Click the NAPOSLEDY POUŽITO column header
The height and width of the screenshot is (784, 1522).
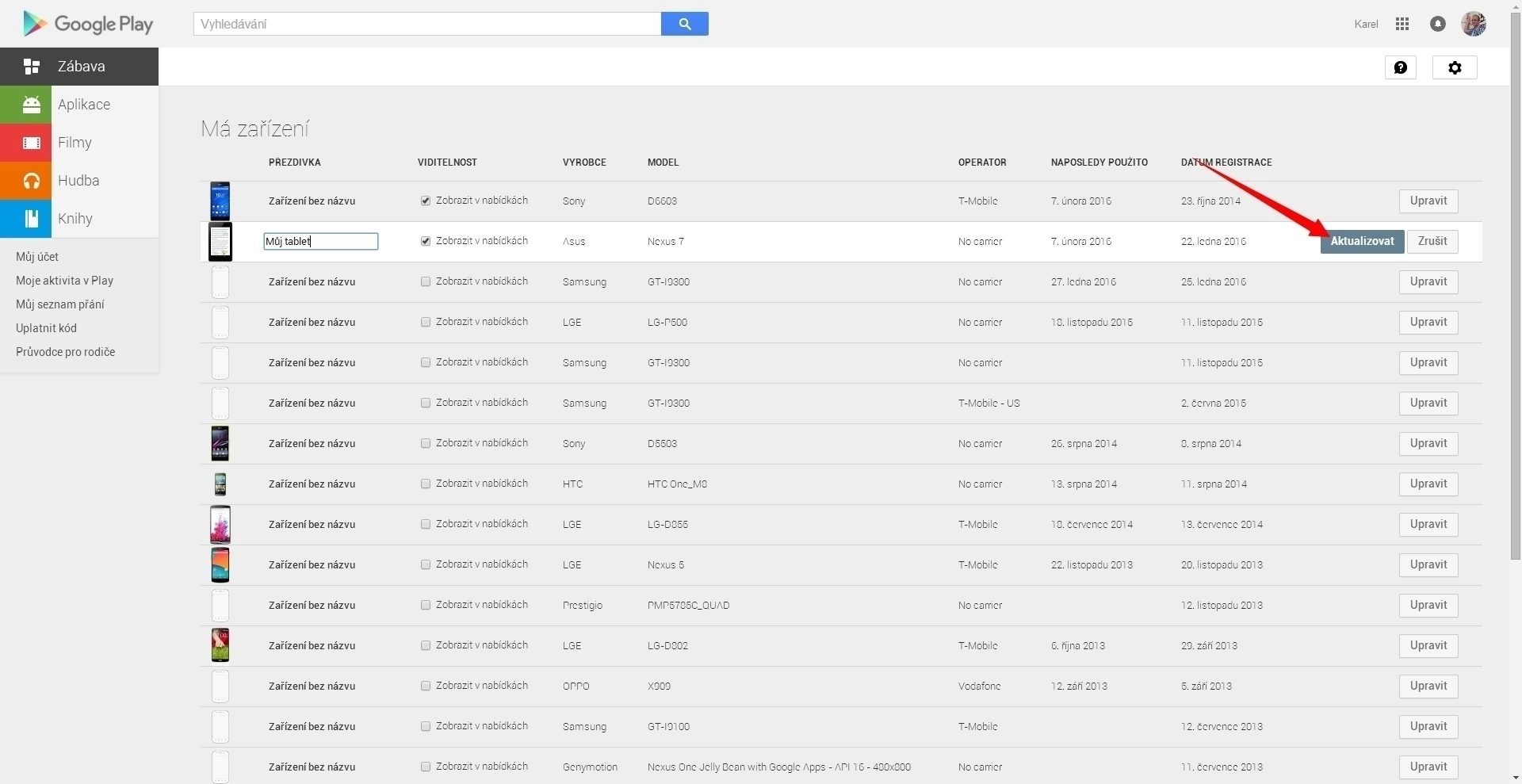pos(1099,163)
